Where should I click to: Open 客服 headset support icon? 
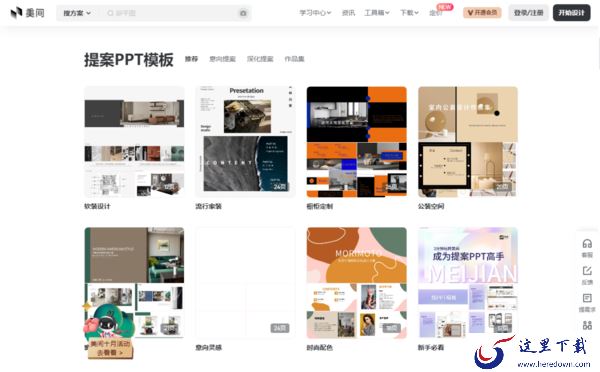[x=587, y=244]
